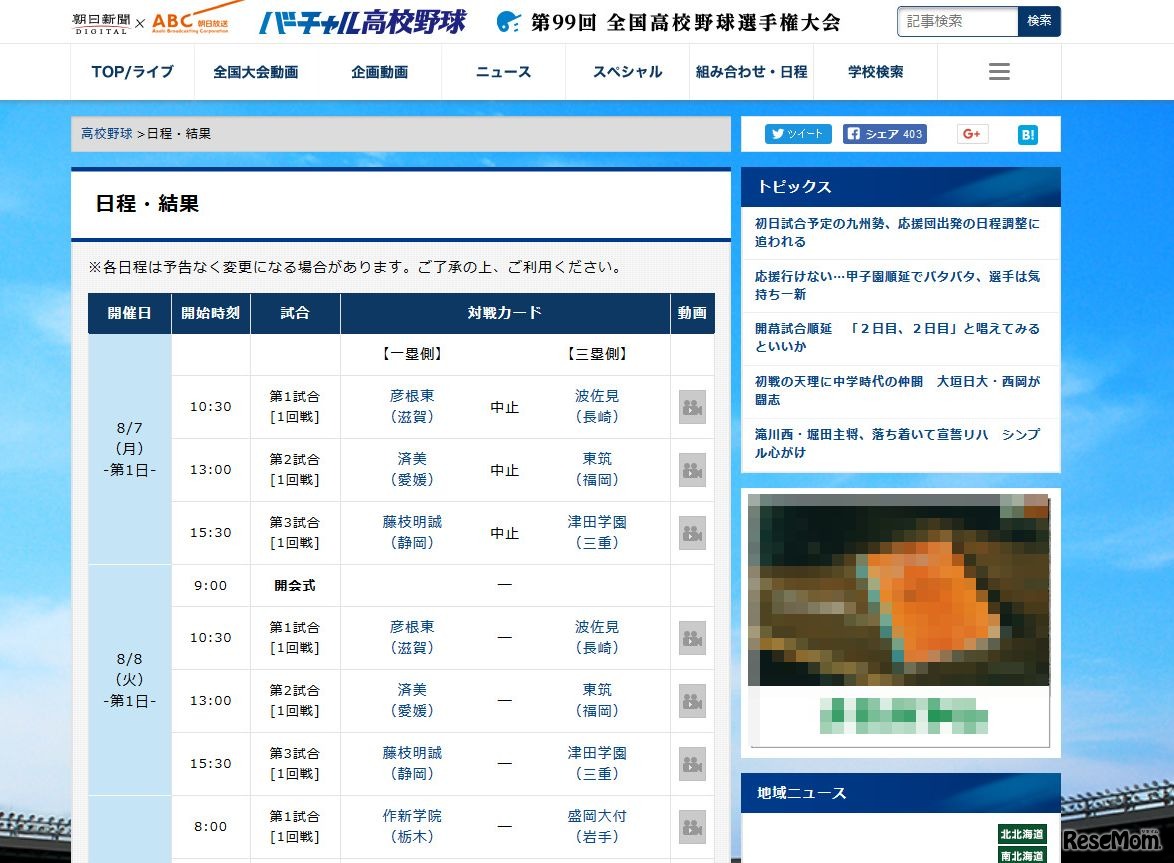Click the 開始時刻 column header
Screen dimensions: 1174x863
pyautogui.click(x=210, y=313)
